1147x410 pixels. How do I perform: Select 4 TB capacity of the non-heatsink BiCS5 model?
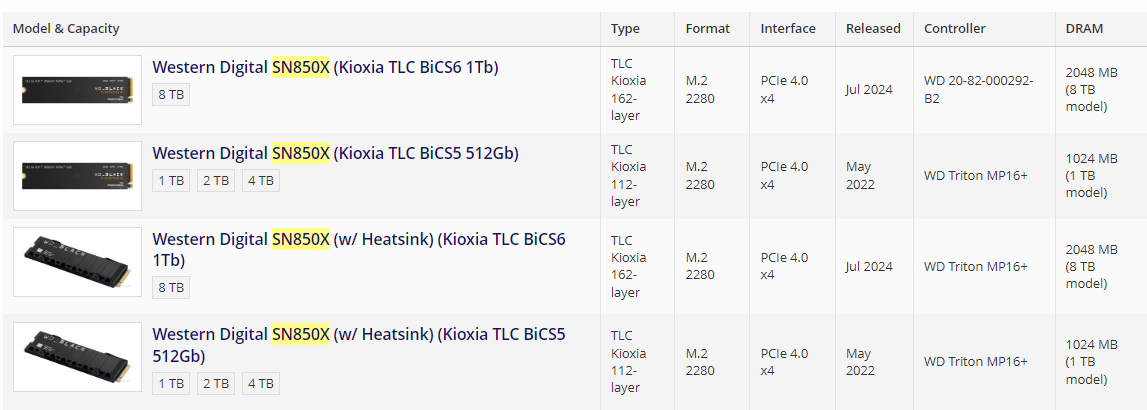260,180
